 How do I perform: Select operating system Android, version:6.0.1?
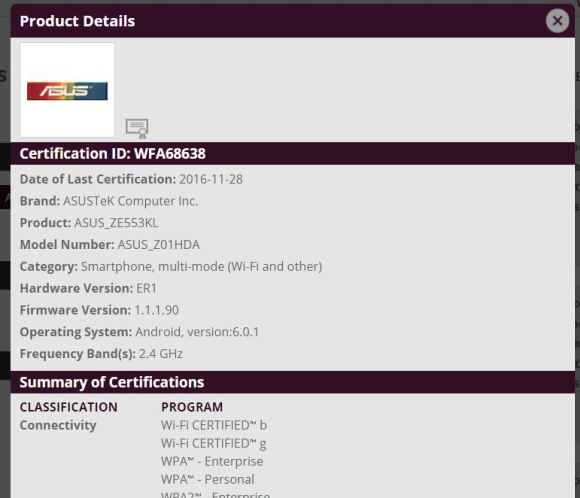[x=197, y=332]
